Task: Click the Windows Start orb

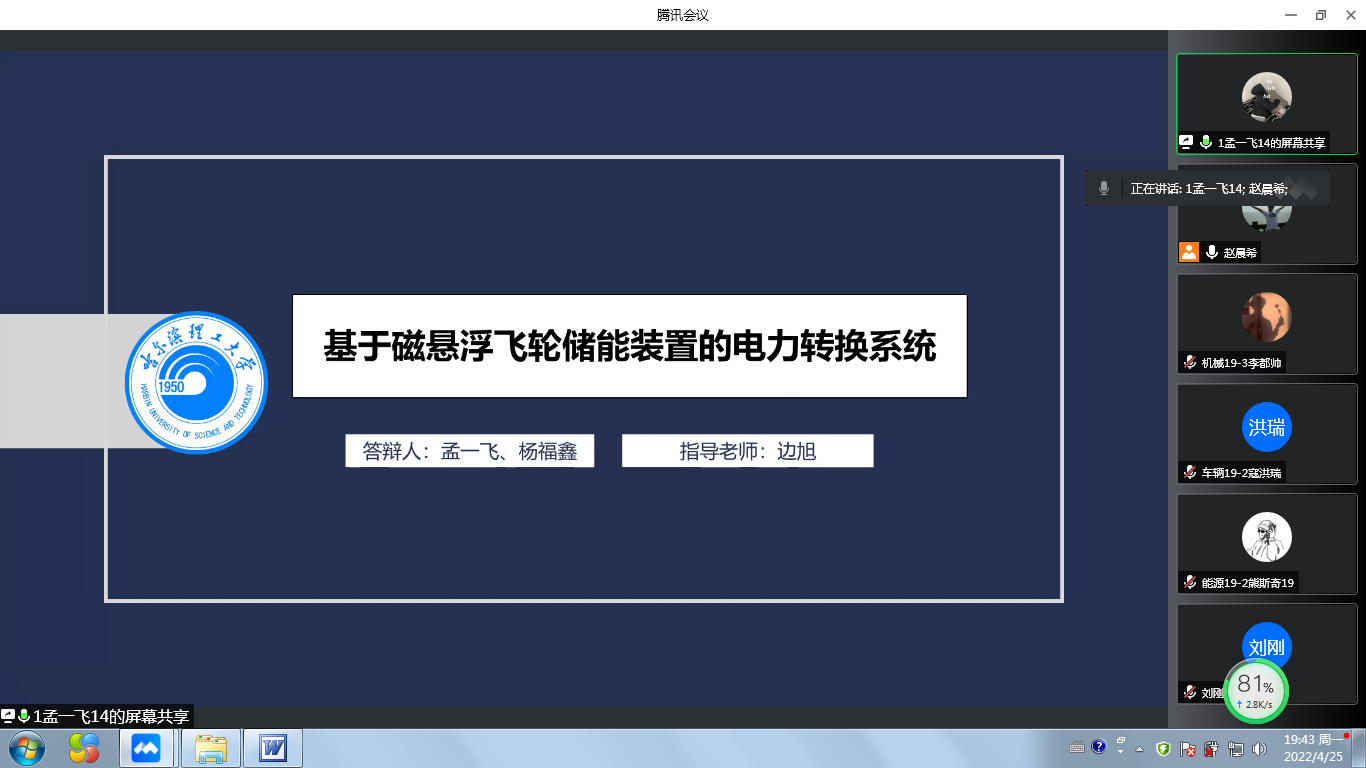Action: point(25,748)
